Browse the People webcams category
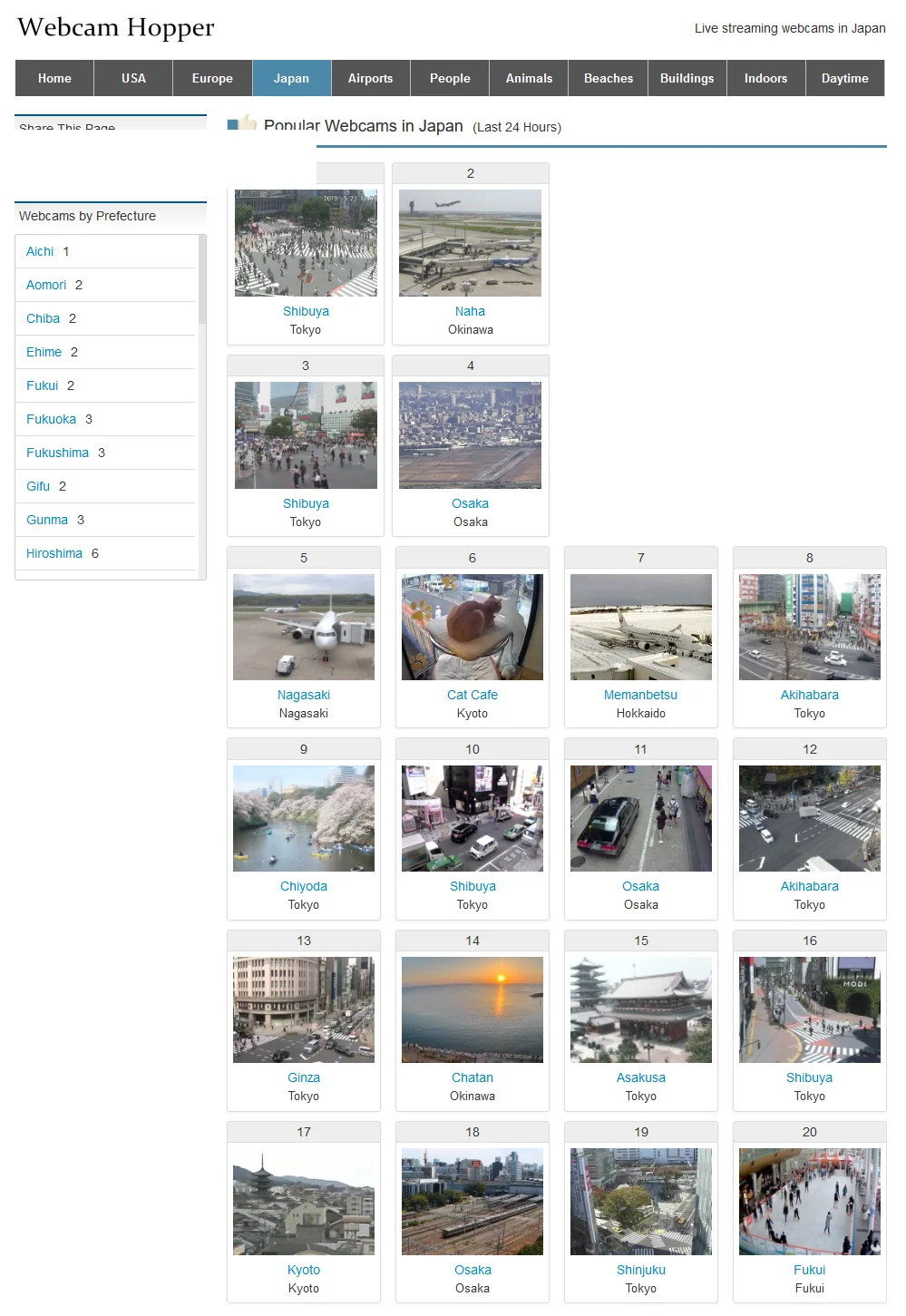 click(450, 78)
